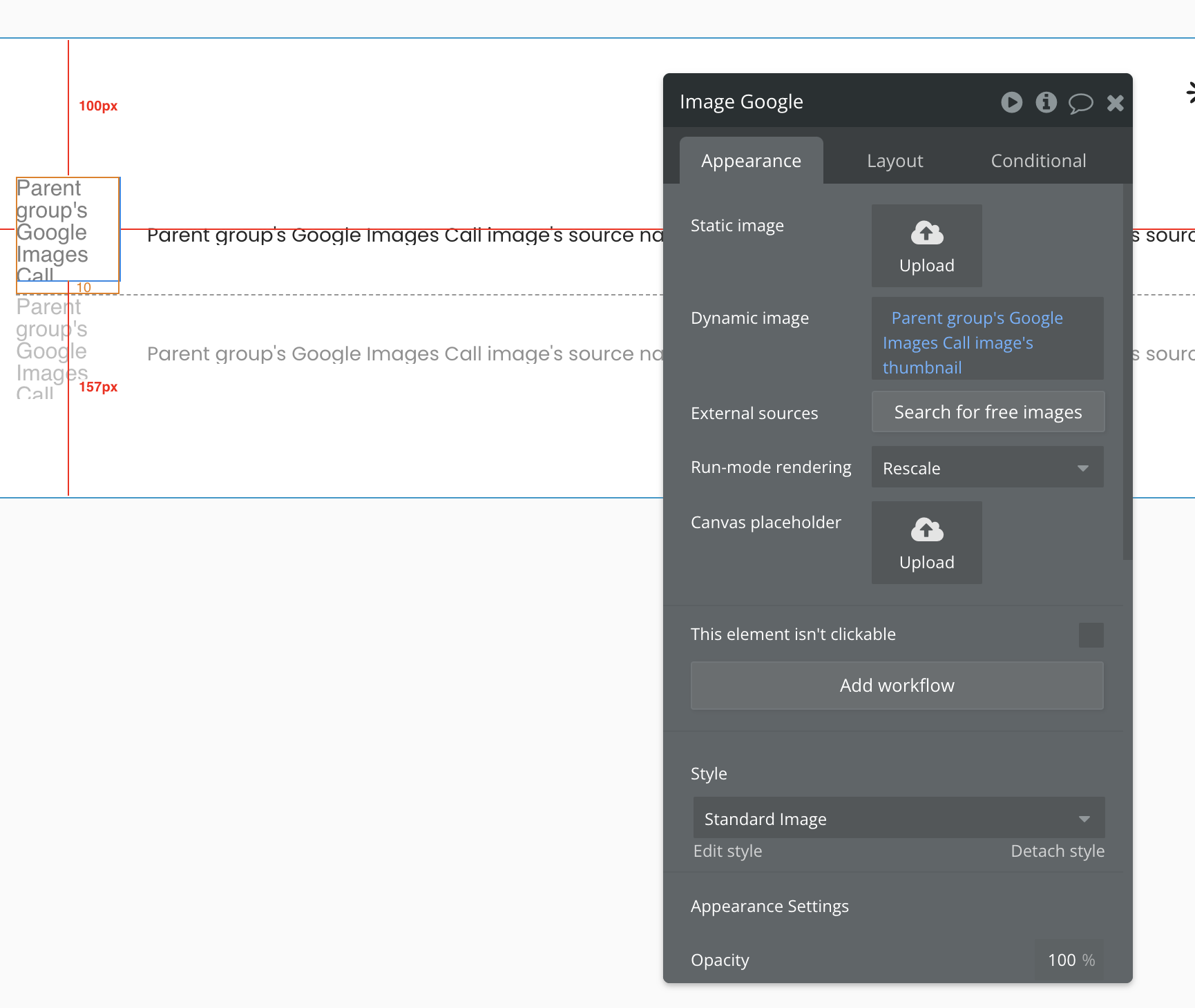Viewport: 1195px width, 1008px height.
Task: Open the info icon for element documentation
Action: (1046, 103)
